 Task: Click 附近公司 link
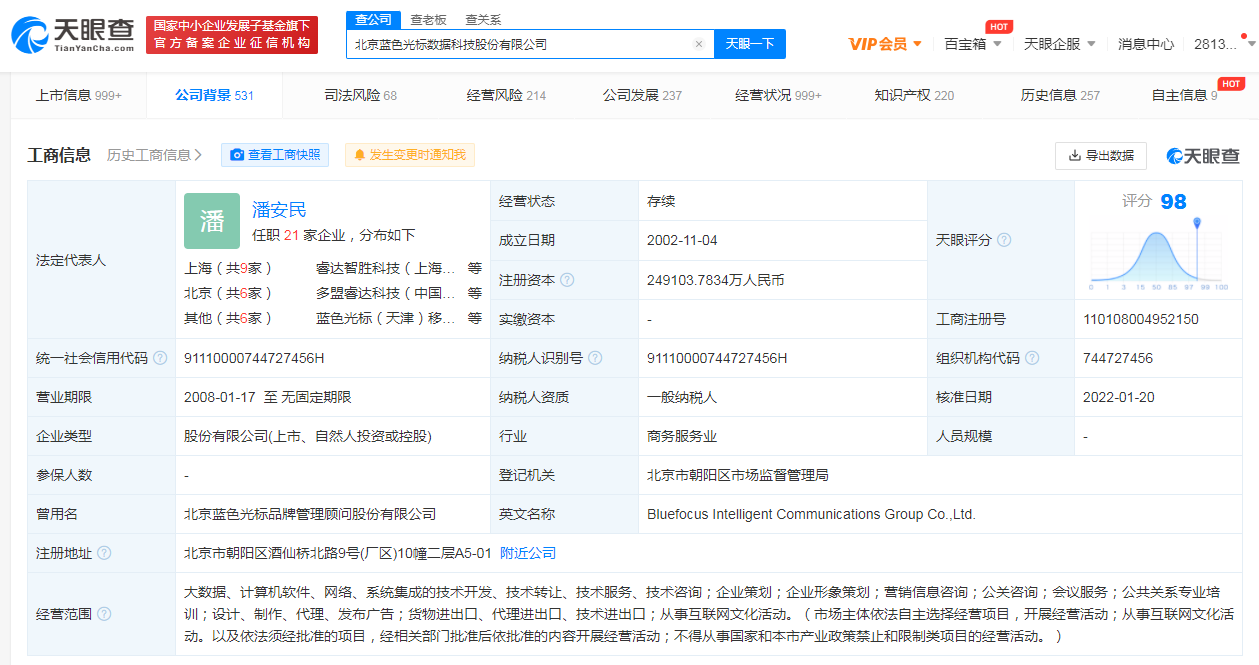point(528,553)
